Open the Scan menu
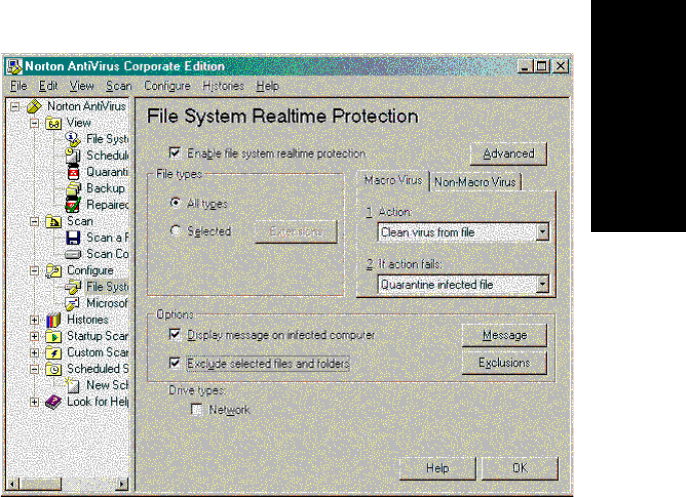Screen dimensions: 686x497 [x=119, y=86]
